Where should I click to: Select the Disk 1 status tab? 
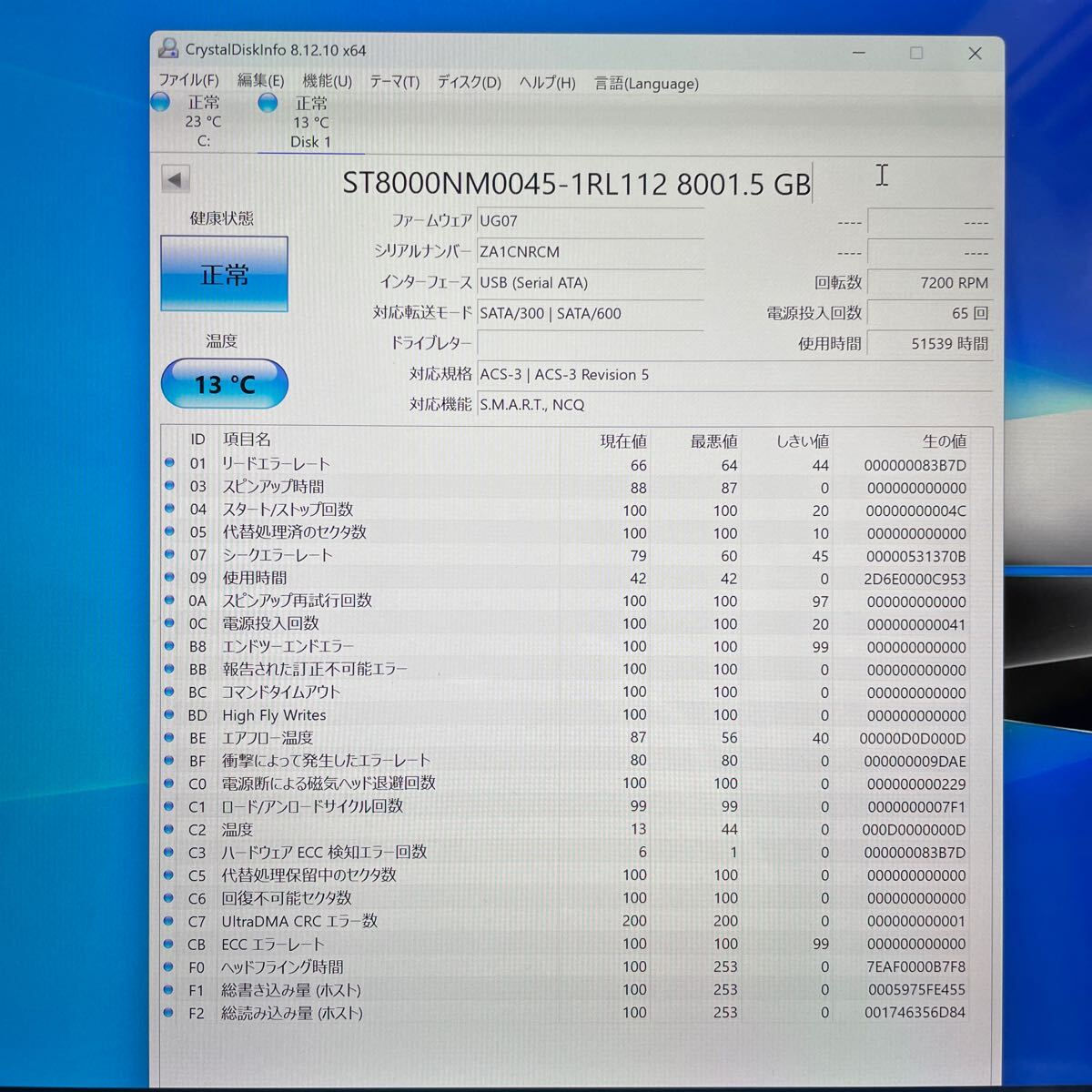[x=310, y=122]
